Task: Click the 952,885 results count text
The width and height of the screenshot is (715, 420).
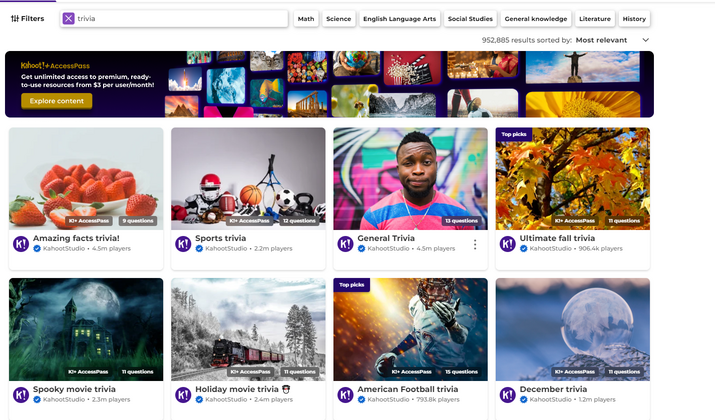Action: click(x=527, y=40)
